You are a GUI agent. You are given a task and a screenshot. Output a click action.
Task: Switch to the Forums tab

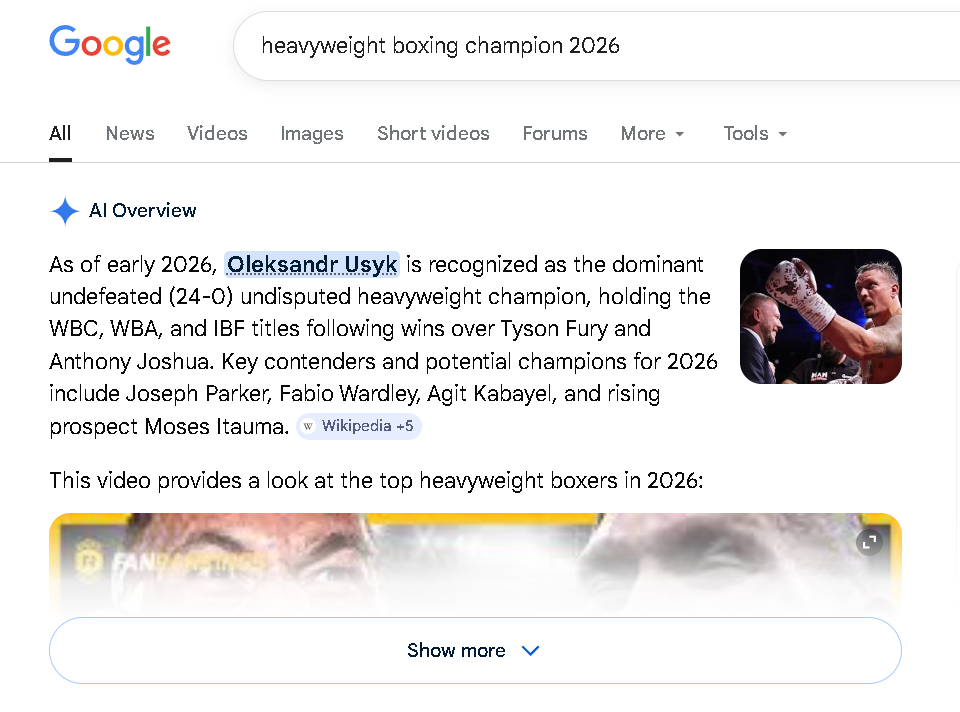pos(555,134)
